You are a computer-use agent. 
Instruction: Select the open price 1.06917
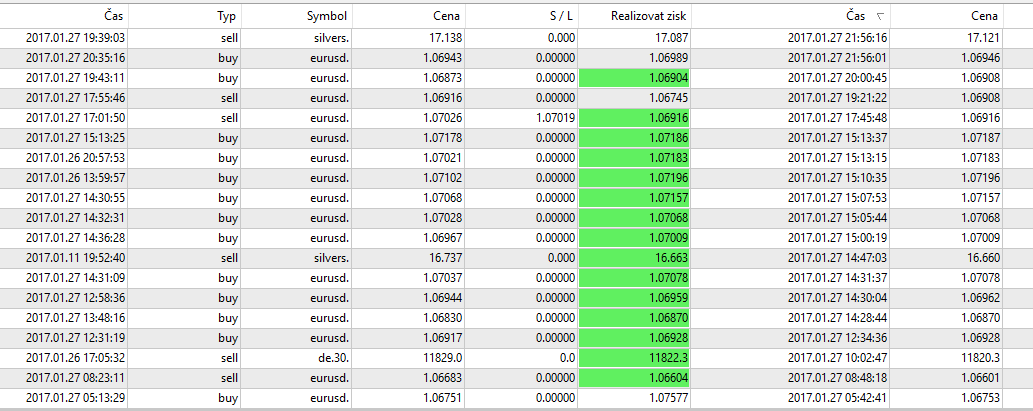tap(442, 339)
